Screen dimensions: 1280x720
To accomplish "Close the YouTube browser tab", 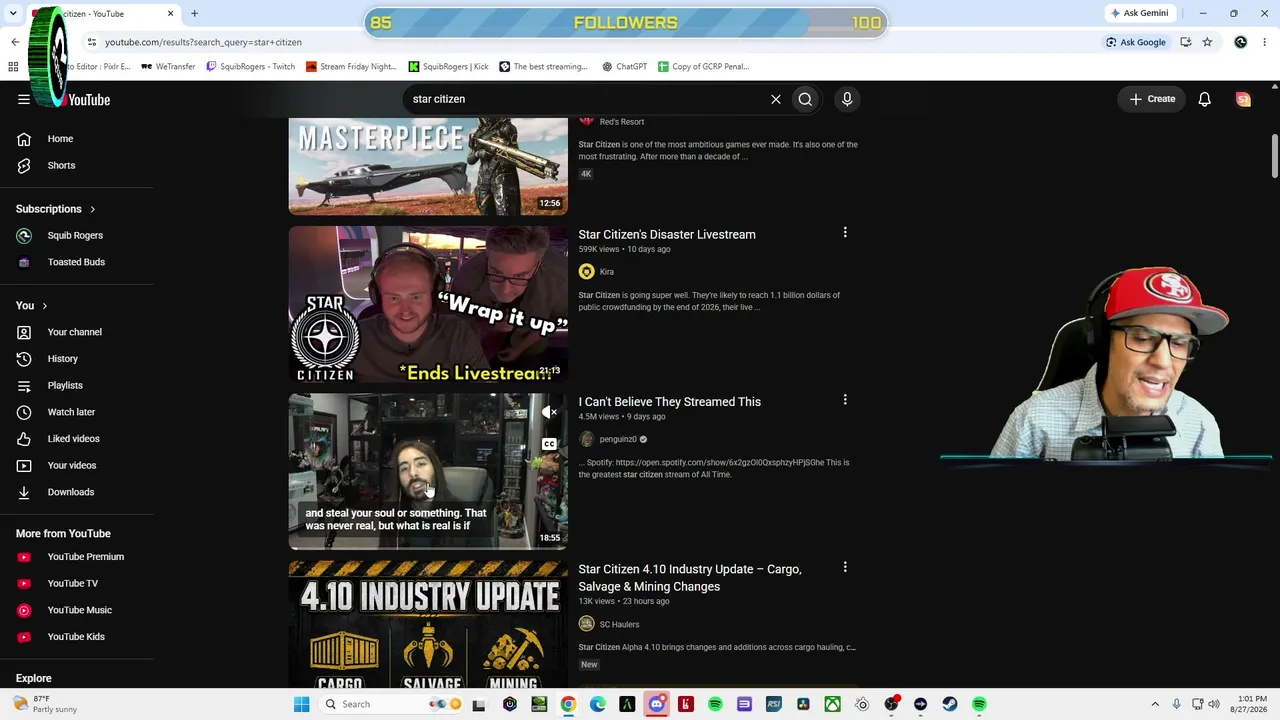I will pyautogui.click(x=170, y=13).
